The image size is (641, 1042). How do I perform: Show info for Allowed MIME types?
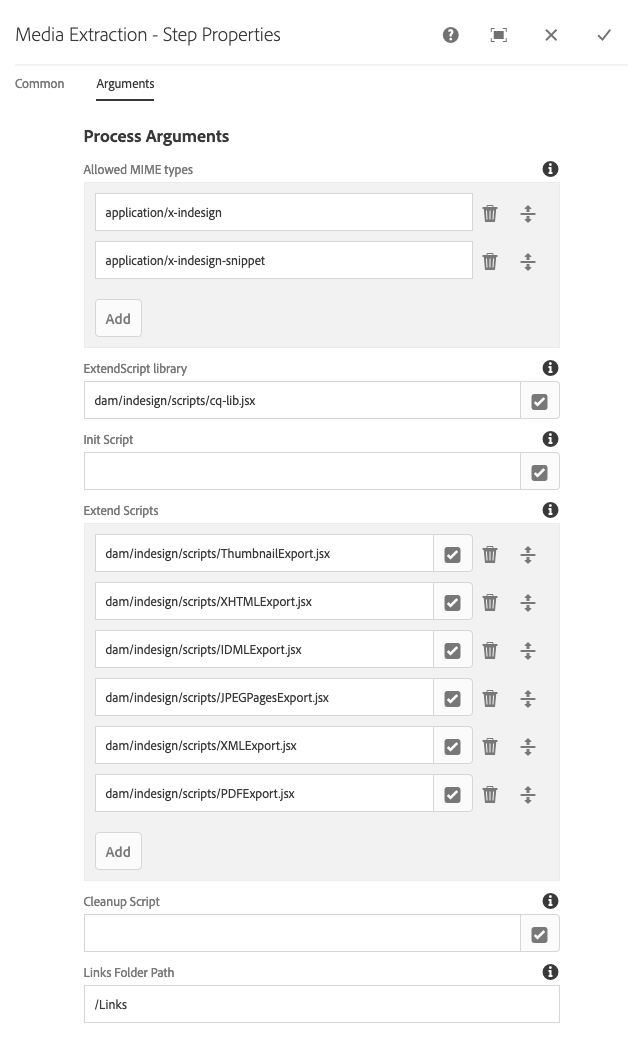point(549,170)
